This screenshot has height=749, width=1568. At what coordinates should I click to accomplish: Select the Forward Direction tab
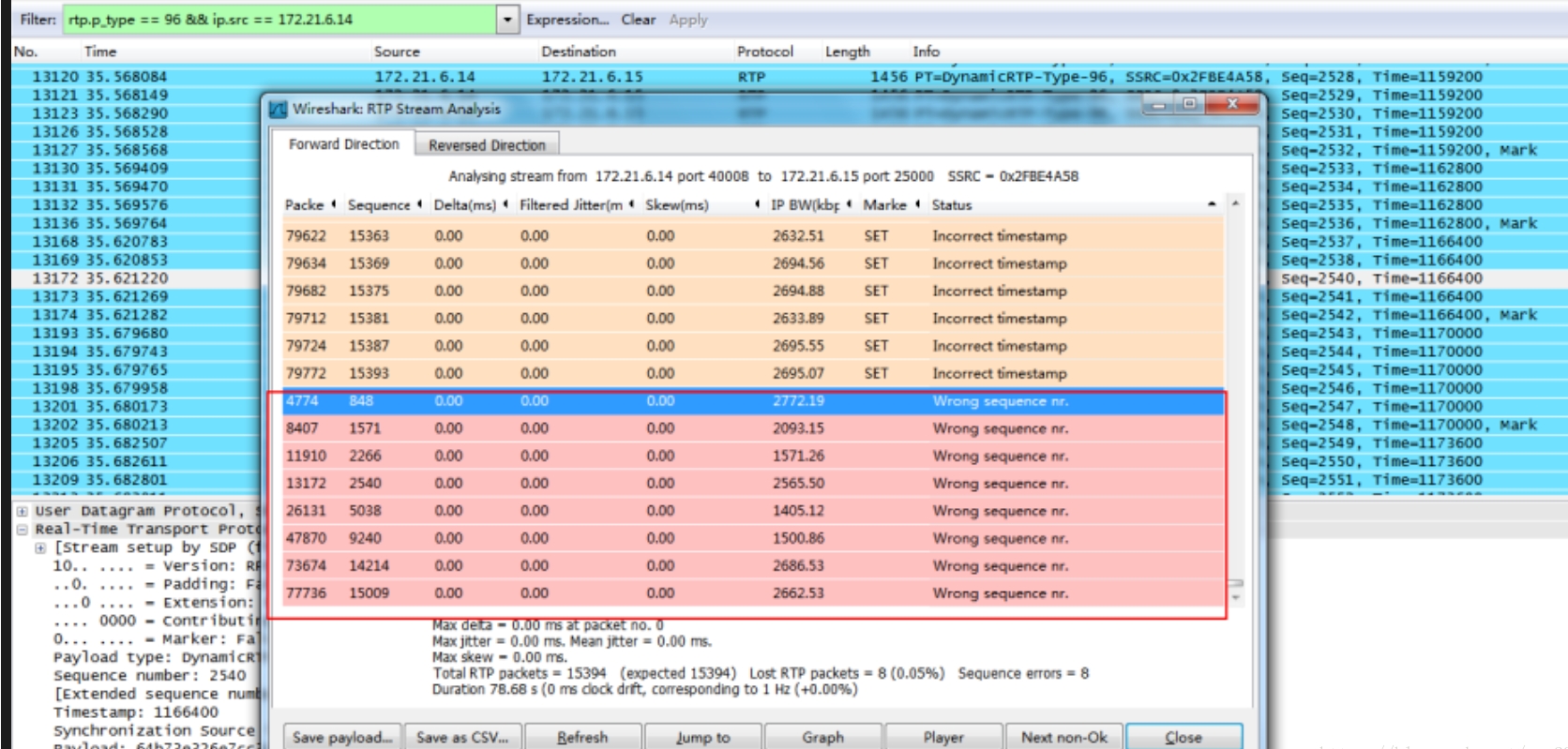[343, 144]
